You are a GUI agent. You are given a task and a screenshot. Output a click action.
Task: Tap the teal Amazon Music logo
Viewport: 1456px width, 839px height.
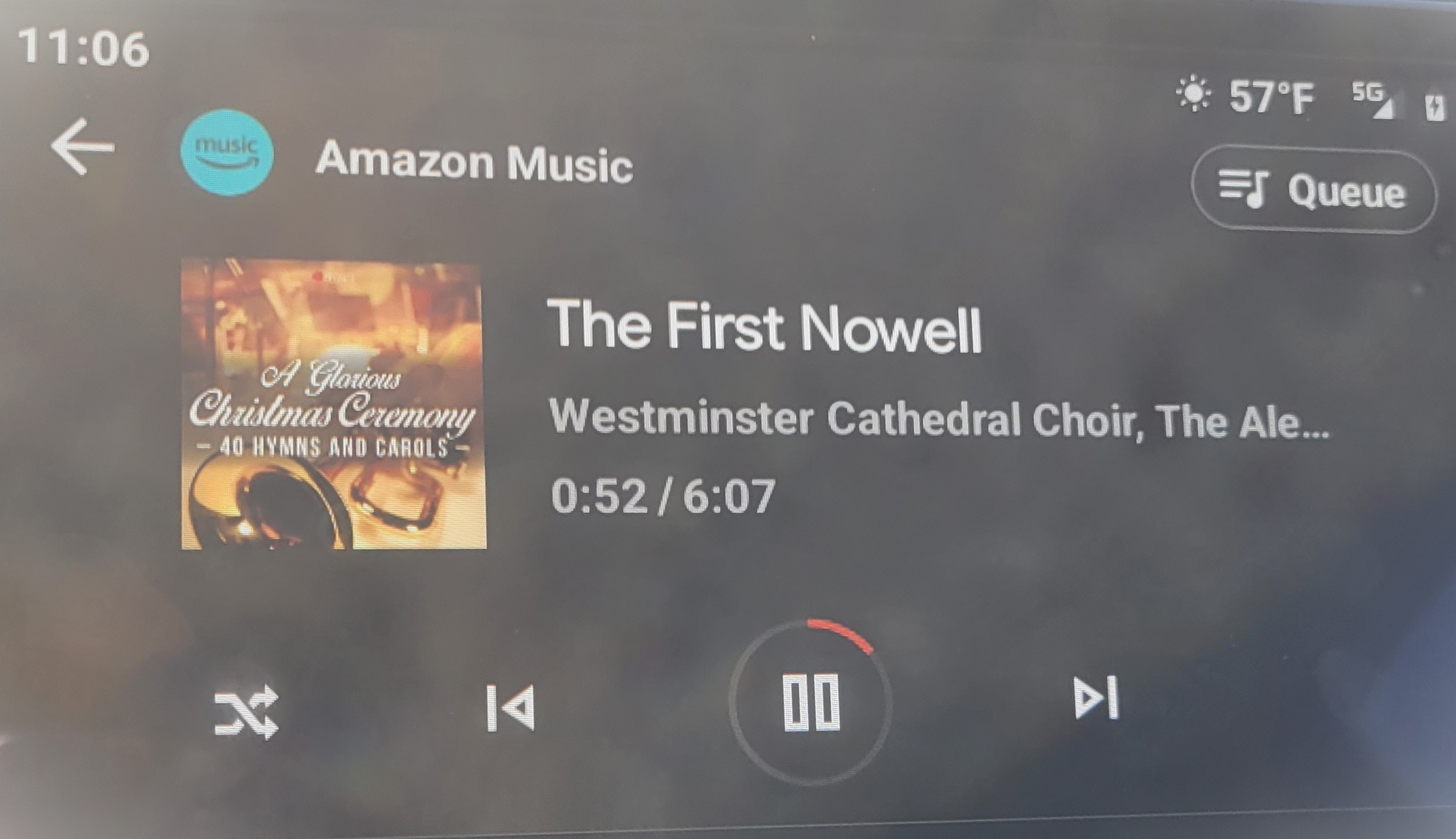coord(226,152)
